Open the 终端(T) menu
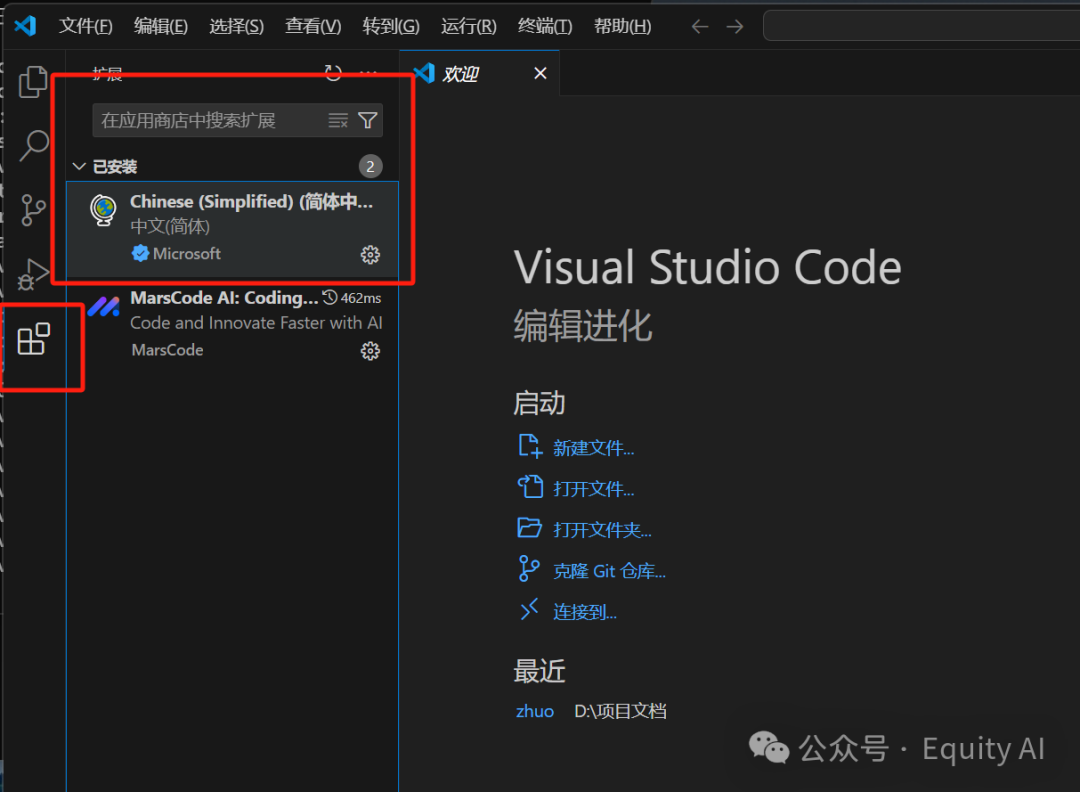This screenshot has height=792, width=1080. tap(545, 26)
